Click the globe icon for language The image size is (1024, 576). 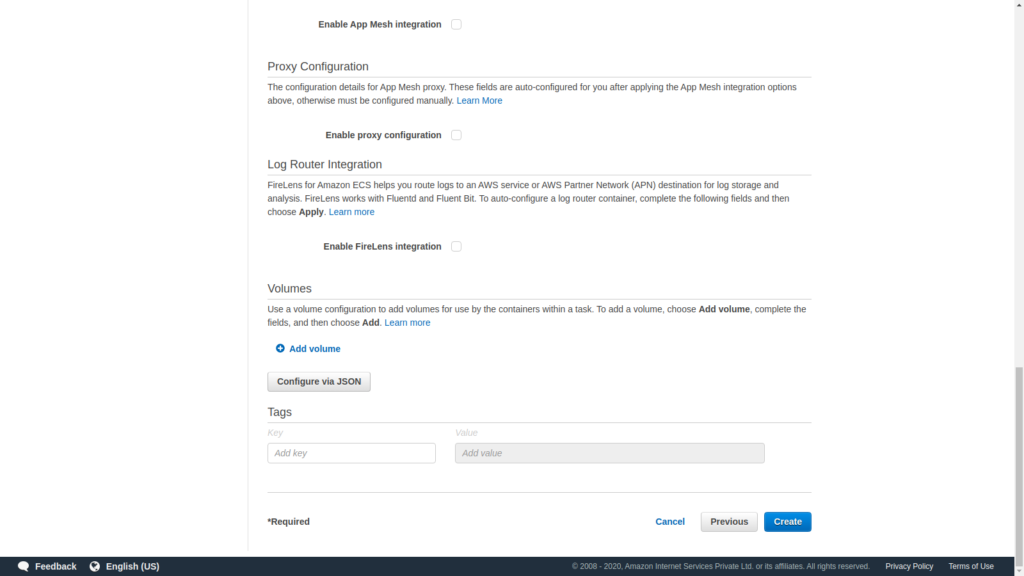pyautogui.click(x=95, y=566)
